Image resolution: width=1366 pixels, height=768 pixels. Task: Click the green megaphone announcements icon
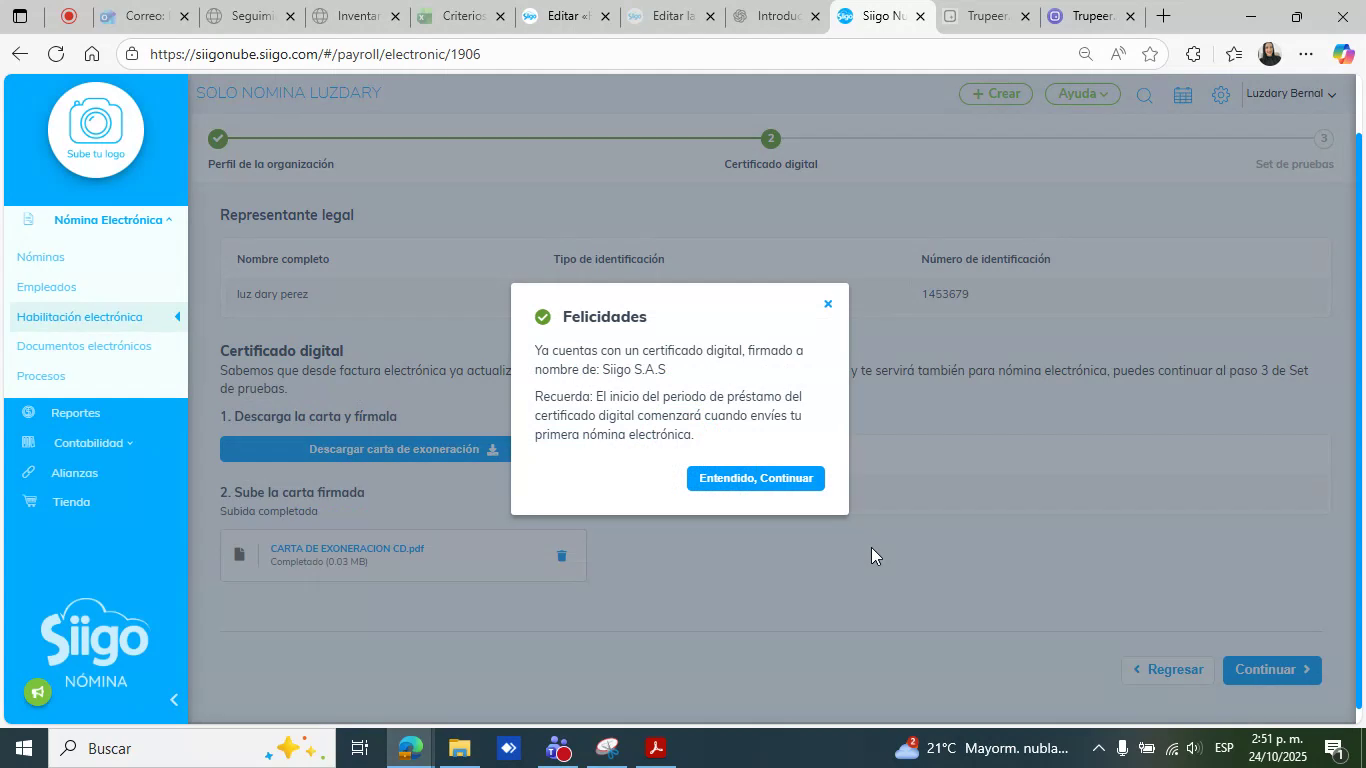tap(38, 691)
